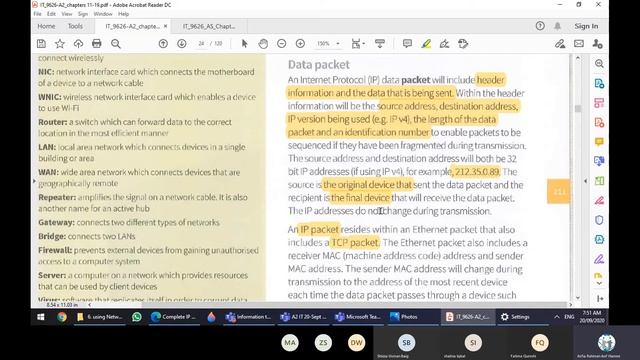This screenshot has height=360, width=640.
Task: Open Protect shield tool in sidebar
Action: pos(599,220)
